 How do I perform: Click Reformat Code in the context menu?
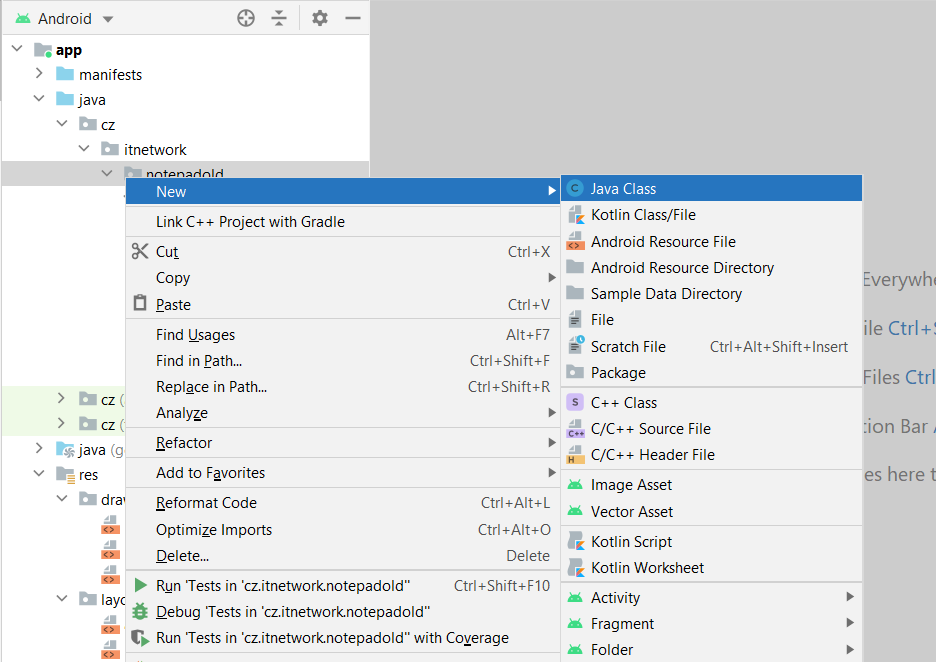(206, 503)
